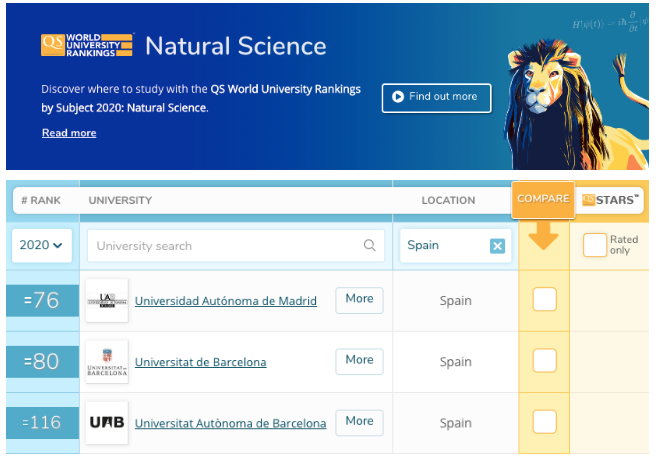Click the LOCATION column header

[x=448, y=201]
